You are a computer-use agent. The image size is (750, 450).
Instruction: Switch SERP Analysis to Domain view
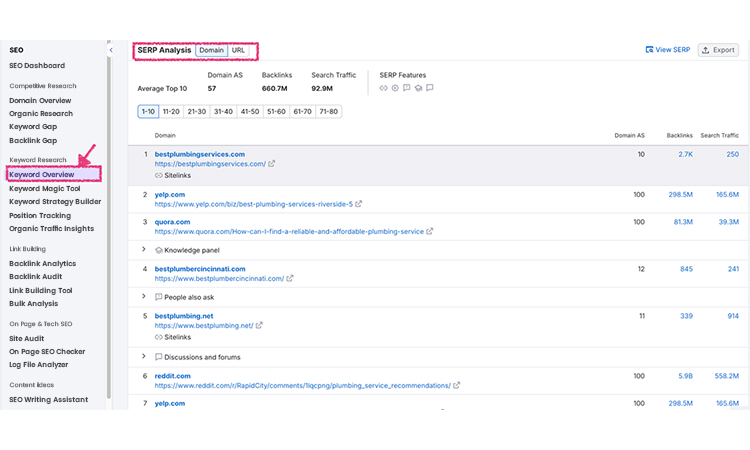211,50
